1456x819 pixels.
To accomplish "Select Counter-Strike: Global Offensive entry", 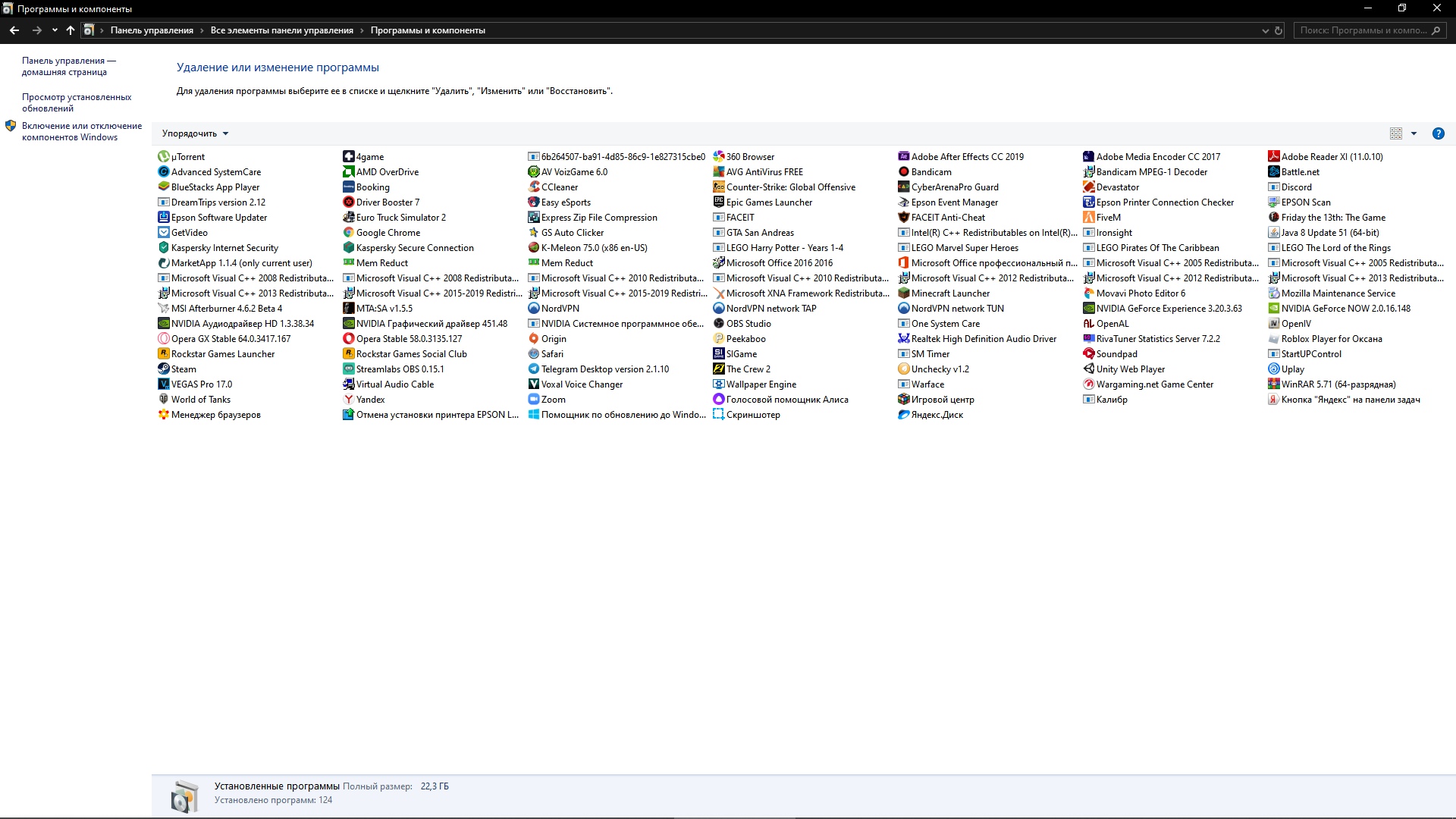I will [x=784, y=187].
